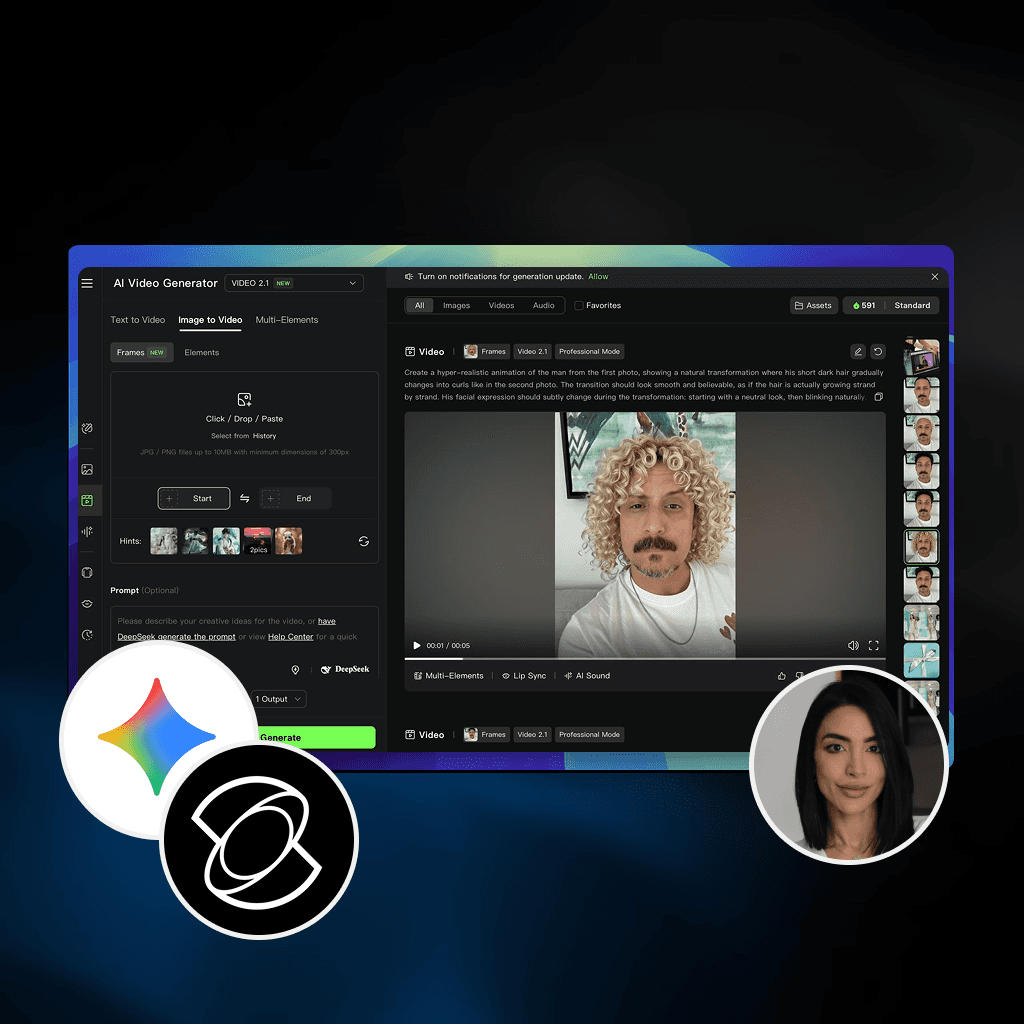Image resolution: width=1024 pixels, height=1024 pixels.
Task: Switch to the Multi-Elements tab at top
Action: pyautogui.click(x=287, y=320)
